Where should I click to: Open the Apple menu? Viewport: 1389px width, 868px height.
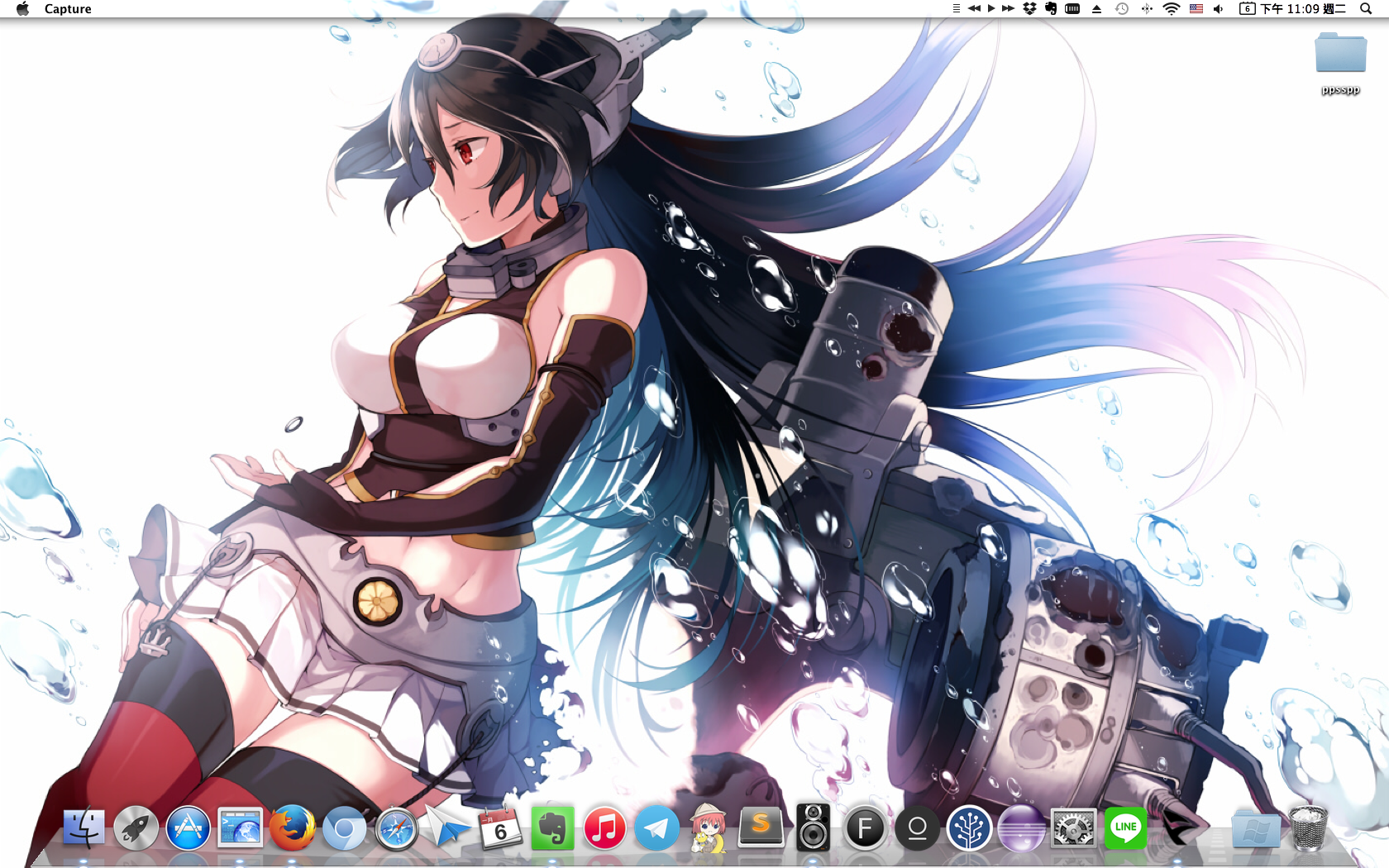pos(23,8)
